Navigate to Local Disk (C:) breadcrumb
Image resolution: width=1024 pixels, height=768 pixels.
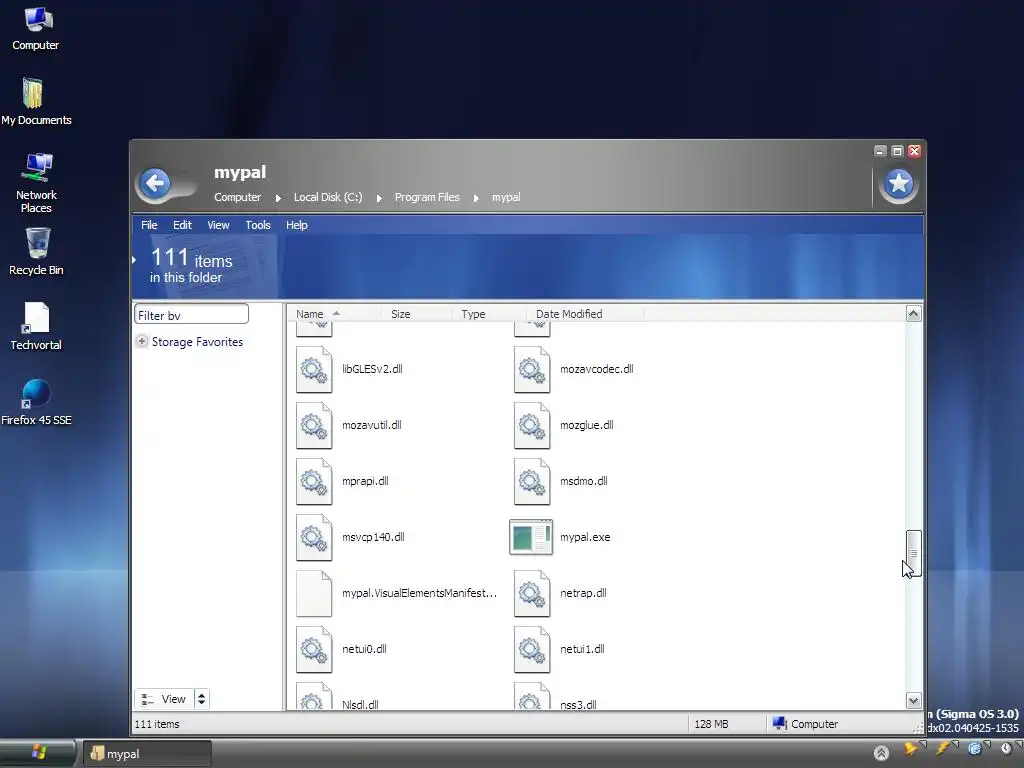tap(328, 197)
